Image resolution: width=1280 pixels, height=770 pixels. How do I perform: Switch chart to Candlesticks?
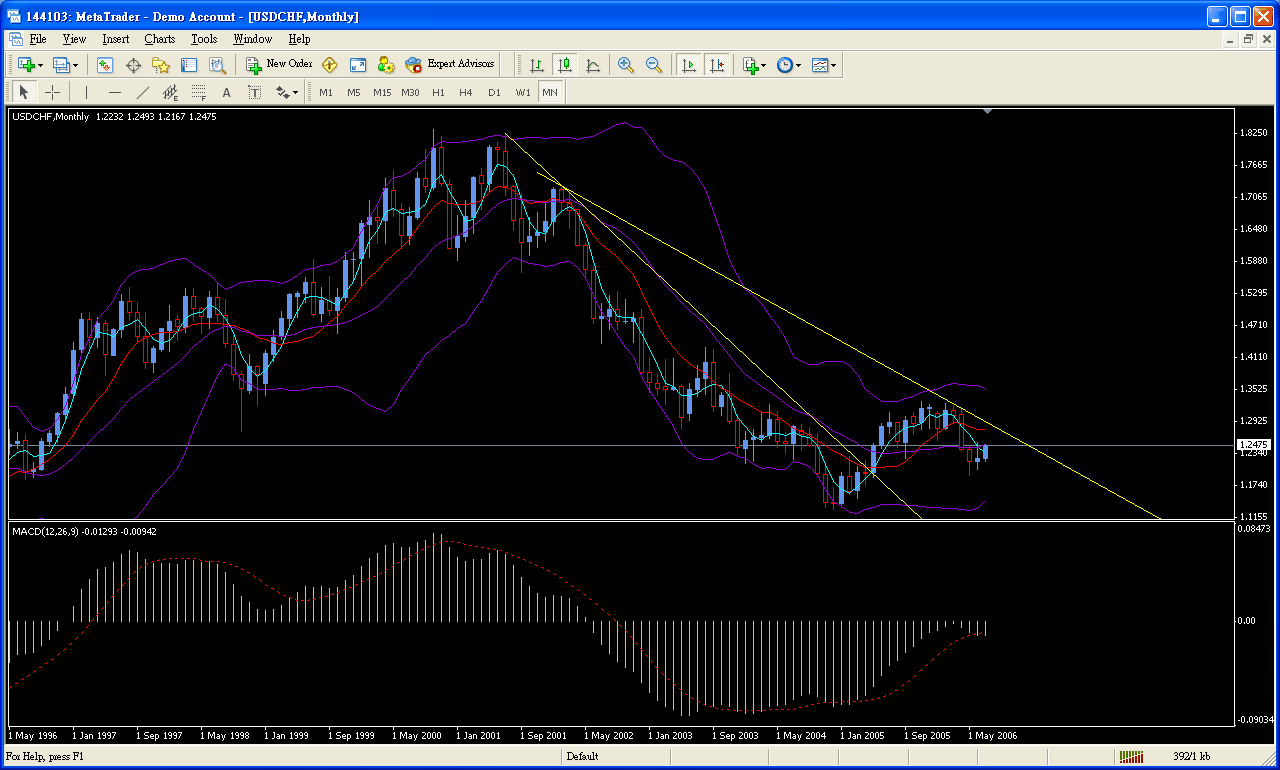tap(565, 65)
